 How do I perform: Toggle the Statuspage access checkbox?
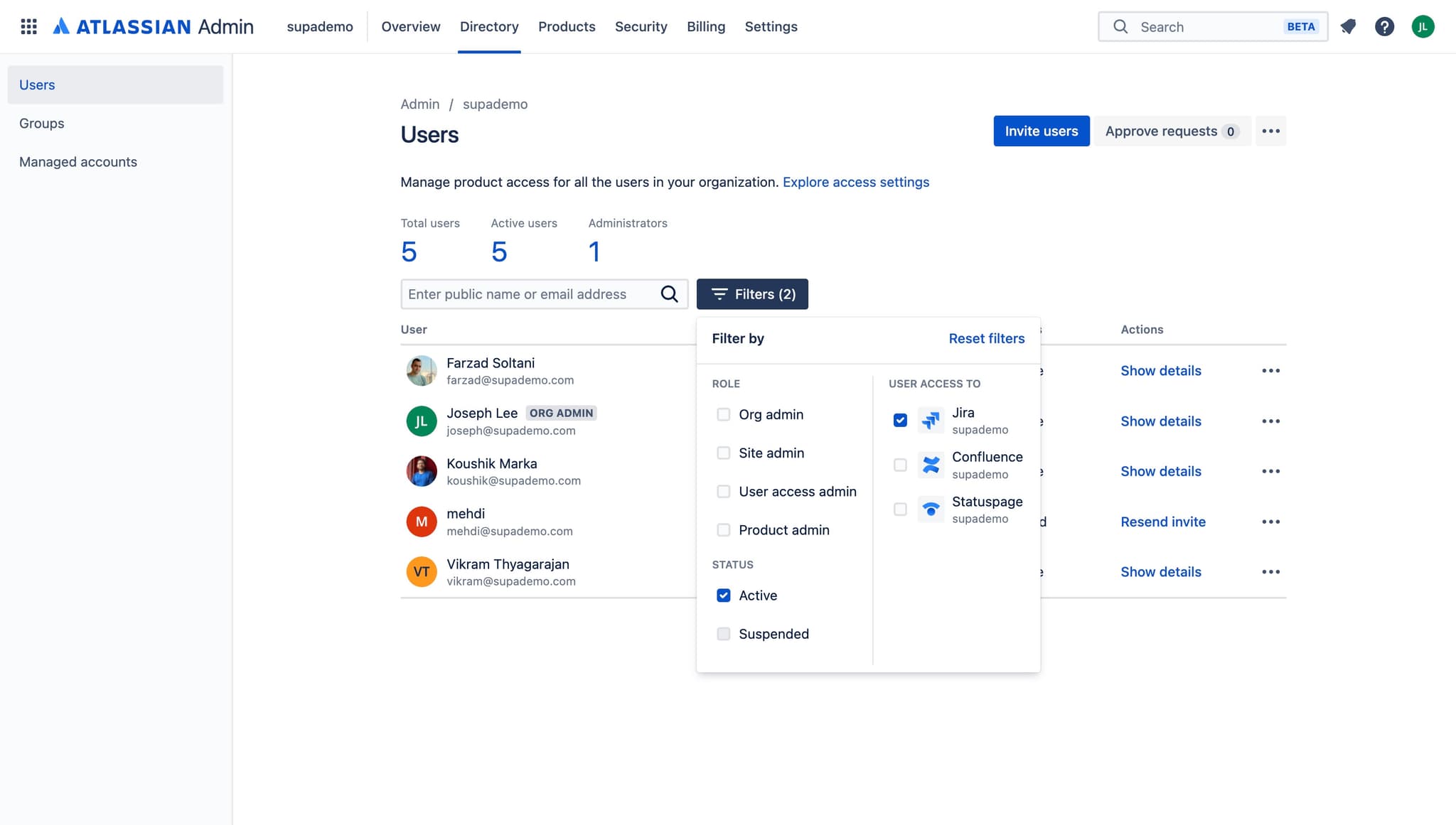tap(899, 509)
